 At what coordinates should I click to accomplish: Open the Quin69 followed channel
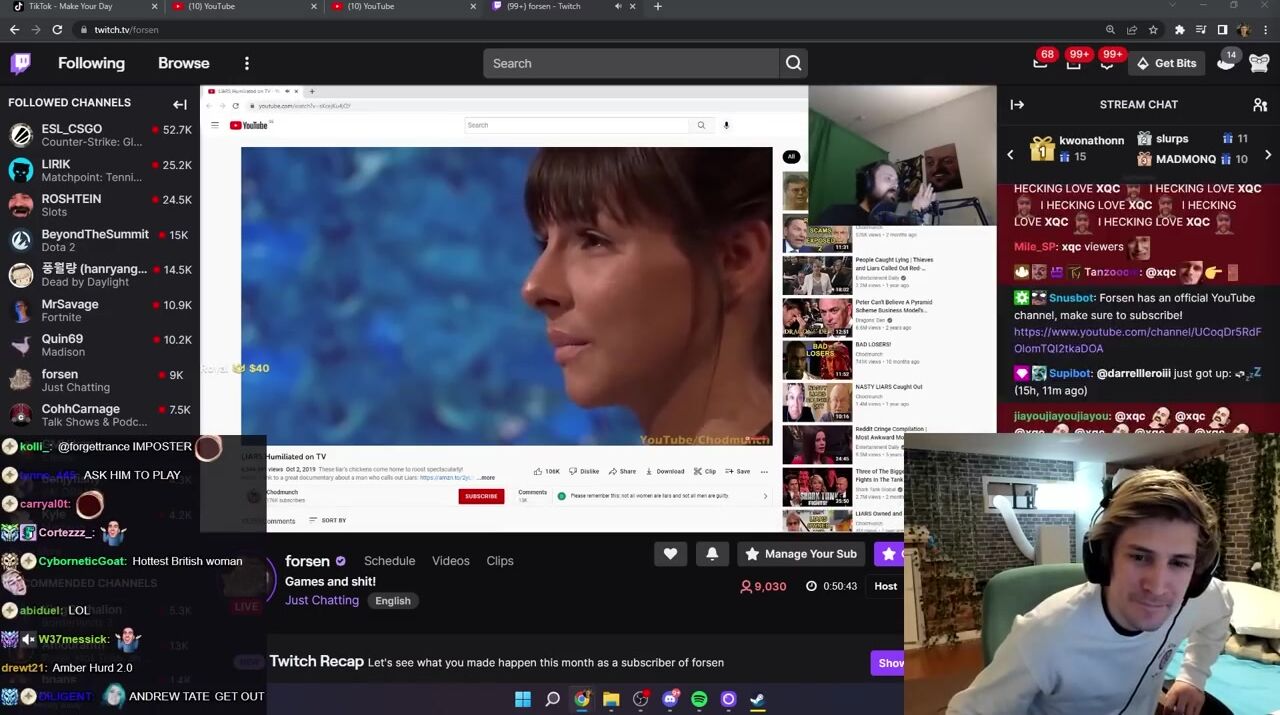click(x=100, y=345)
